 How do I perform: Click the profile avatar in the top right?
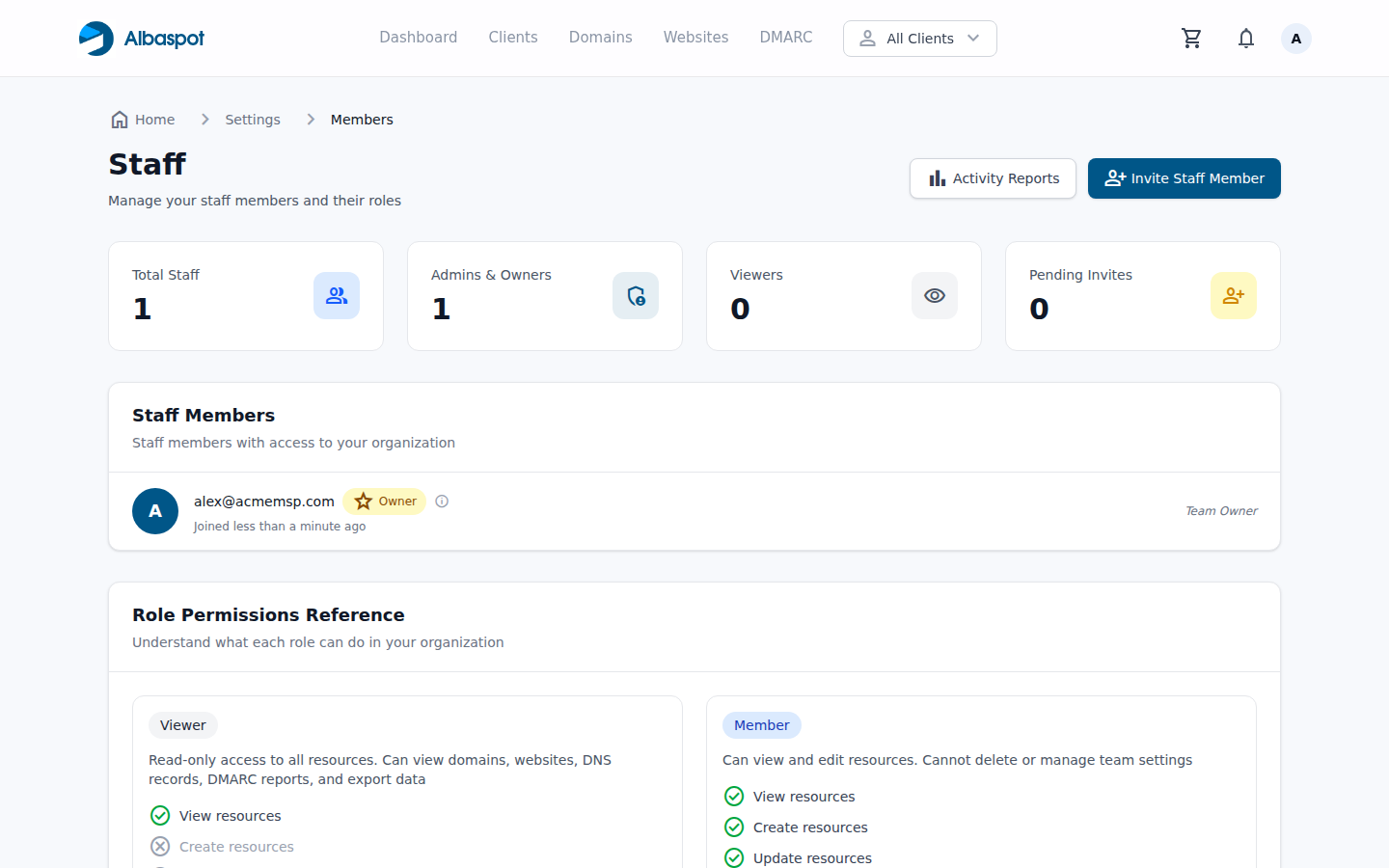pyautogui.click(x=1295, y=38)
